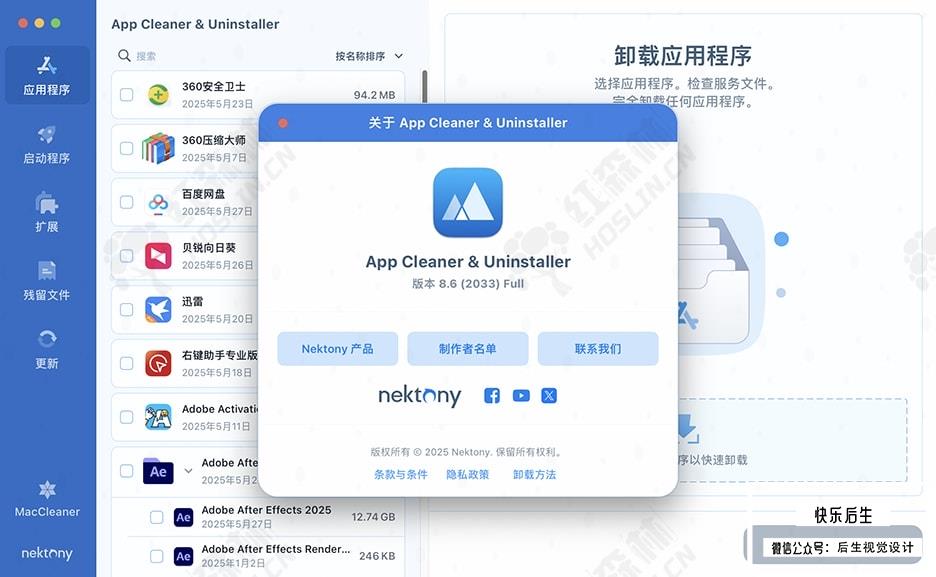Click the app list scrollbar
Viewport: 936px width, 577px height.
click(424, 87)
